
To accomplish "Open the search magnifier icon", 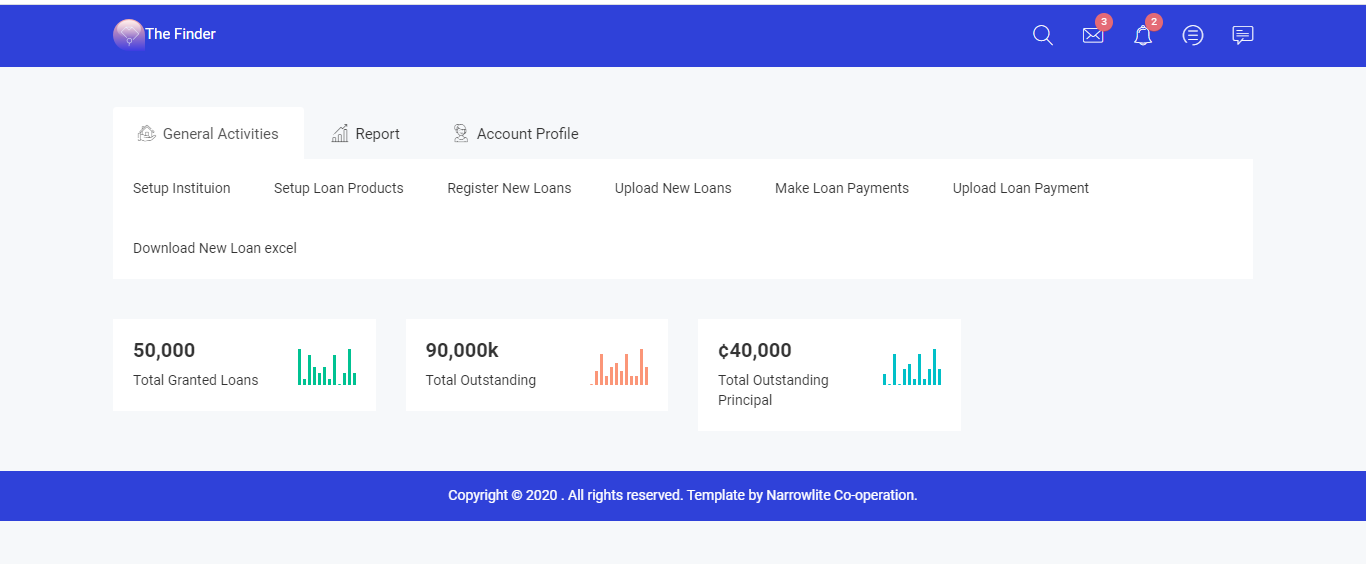I will [x=1042, y=36].
